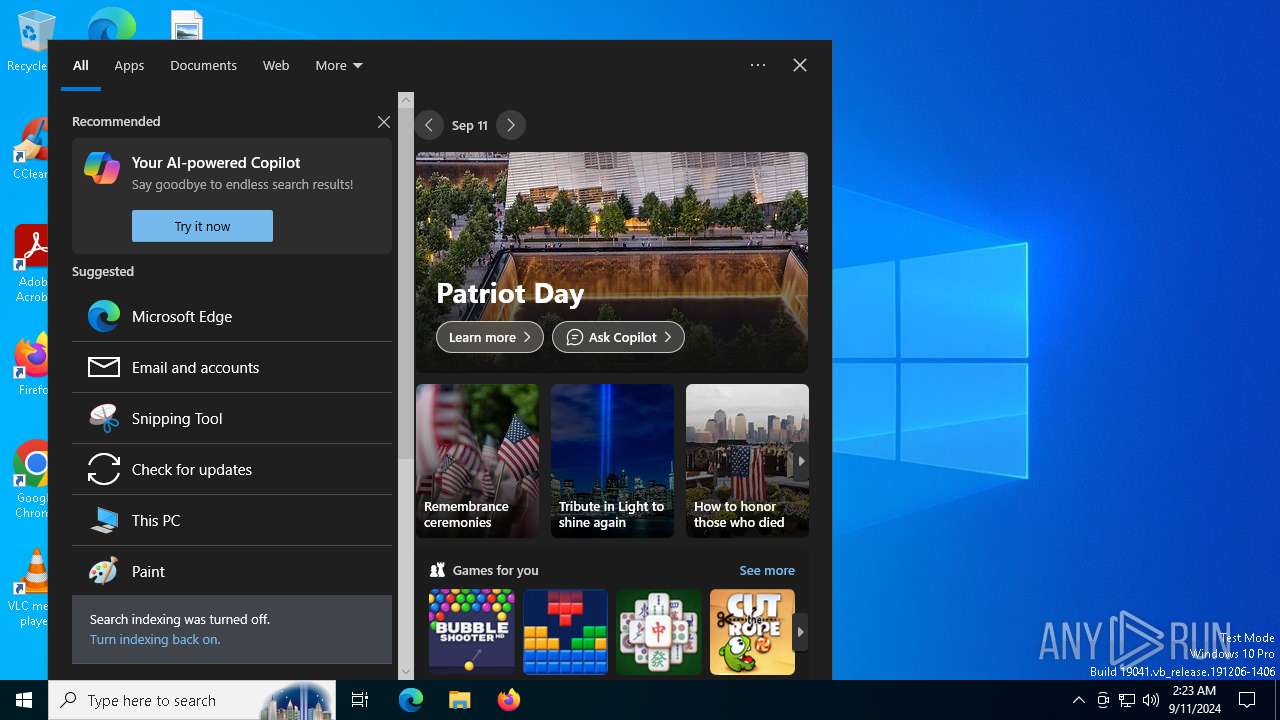Click the Copilot logo in Recommended card
The image size is (1280, 720).
tap(102, 168)
